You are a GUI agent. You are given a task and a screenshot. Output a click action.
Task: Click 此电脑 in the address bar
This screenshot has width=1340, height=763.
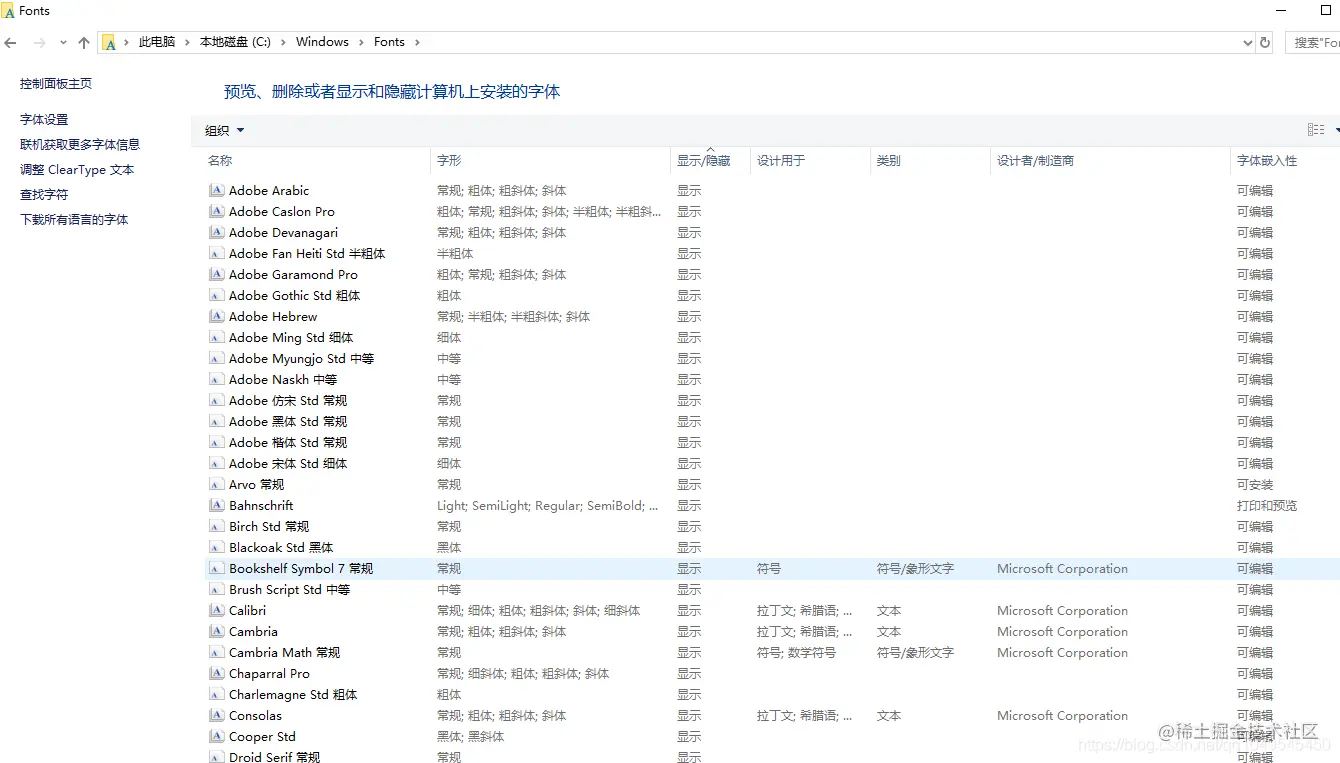[157, 42]
